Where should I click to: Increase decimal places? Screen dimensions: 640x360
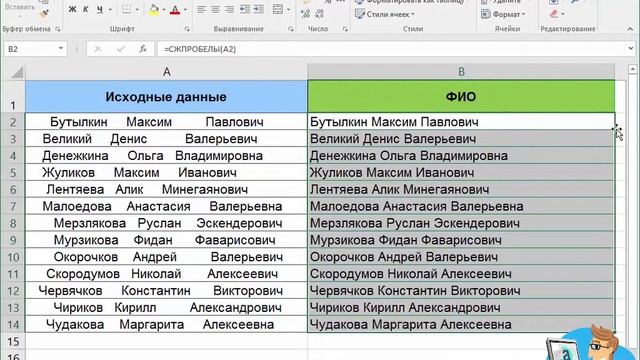[305, 14]
